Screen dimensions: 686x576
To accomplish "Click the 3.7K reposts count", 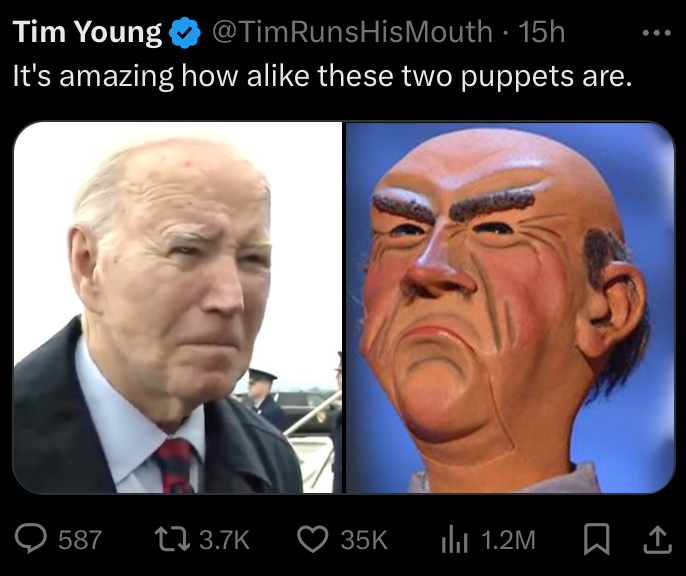I will tap(224, 540).
